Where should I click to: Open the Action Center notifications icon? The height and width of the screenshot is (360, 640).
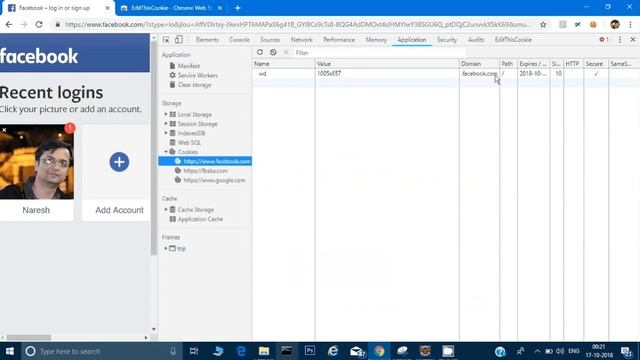pos(626,351)
